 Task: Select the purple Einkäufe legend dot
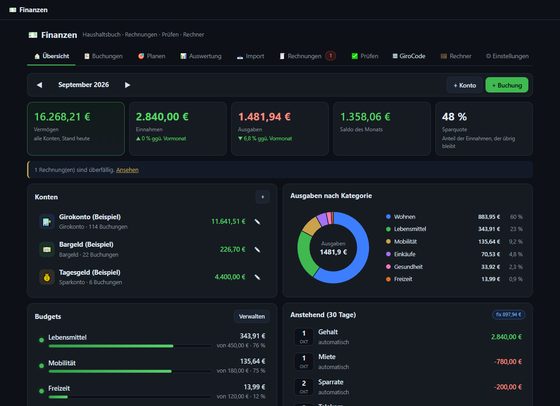pyautogui.click(x=388, y=254)
